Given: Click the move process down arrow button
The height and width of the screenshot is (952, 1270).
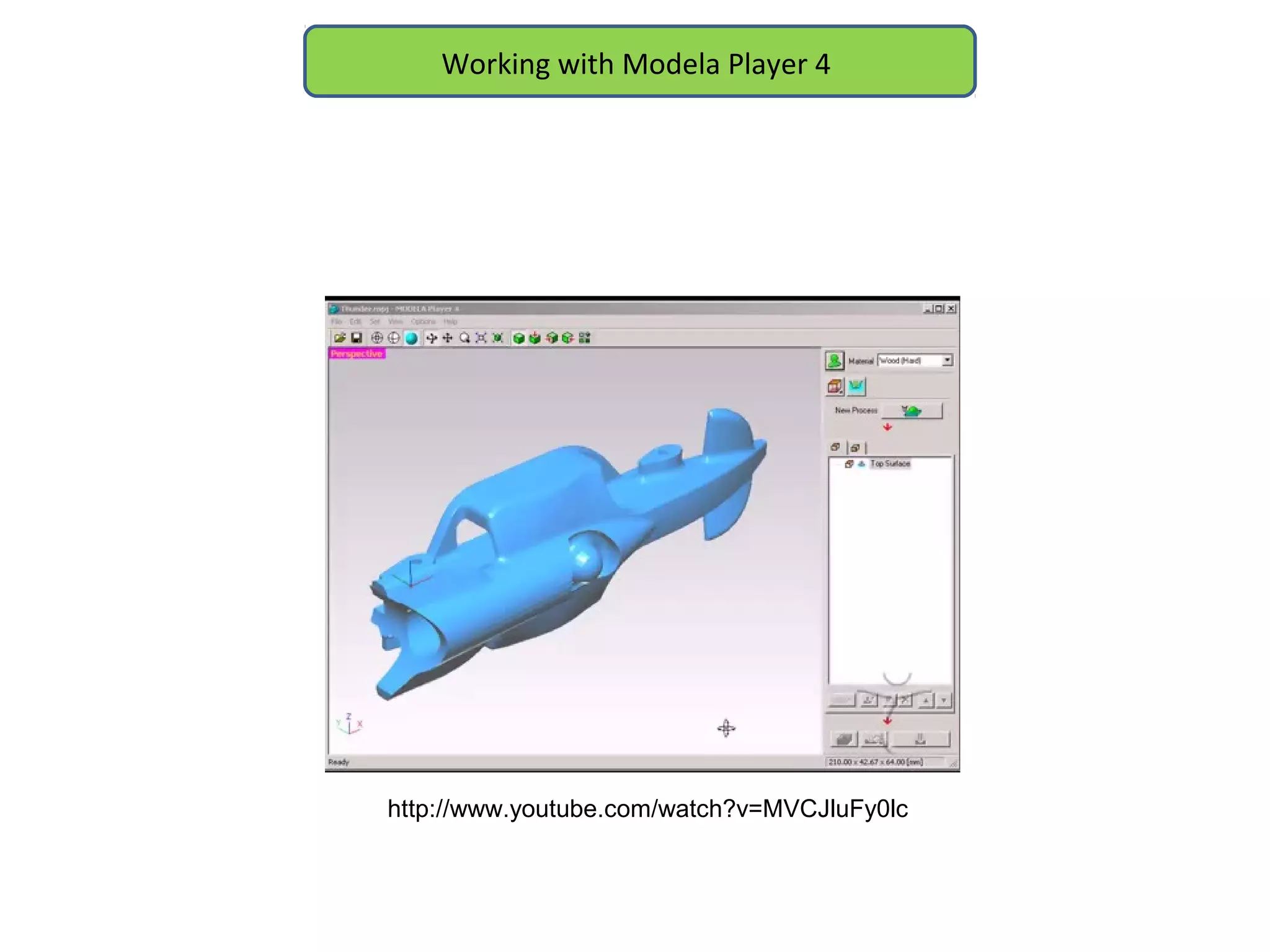Looking at the screenshot, I should (x=944, y=701).
